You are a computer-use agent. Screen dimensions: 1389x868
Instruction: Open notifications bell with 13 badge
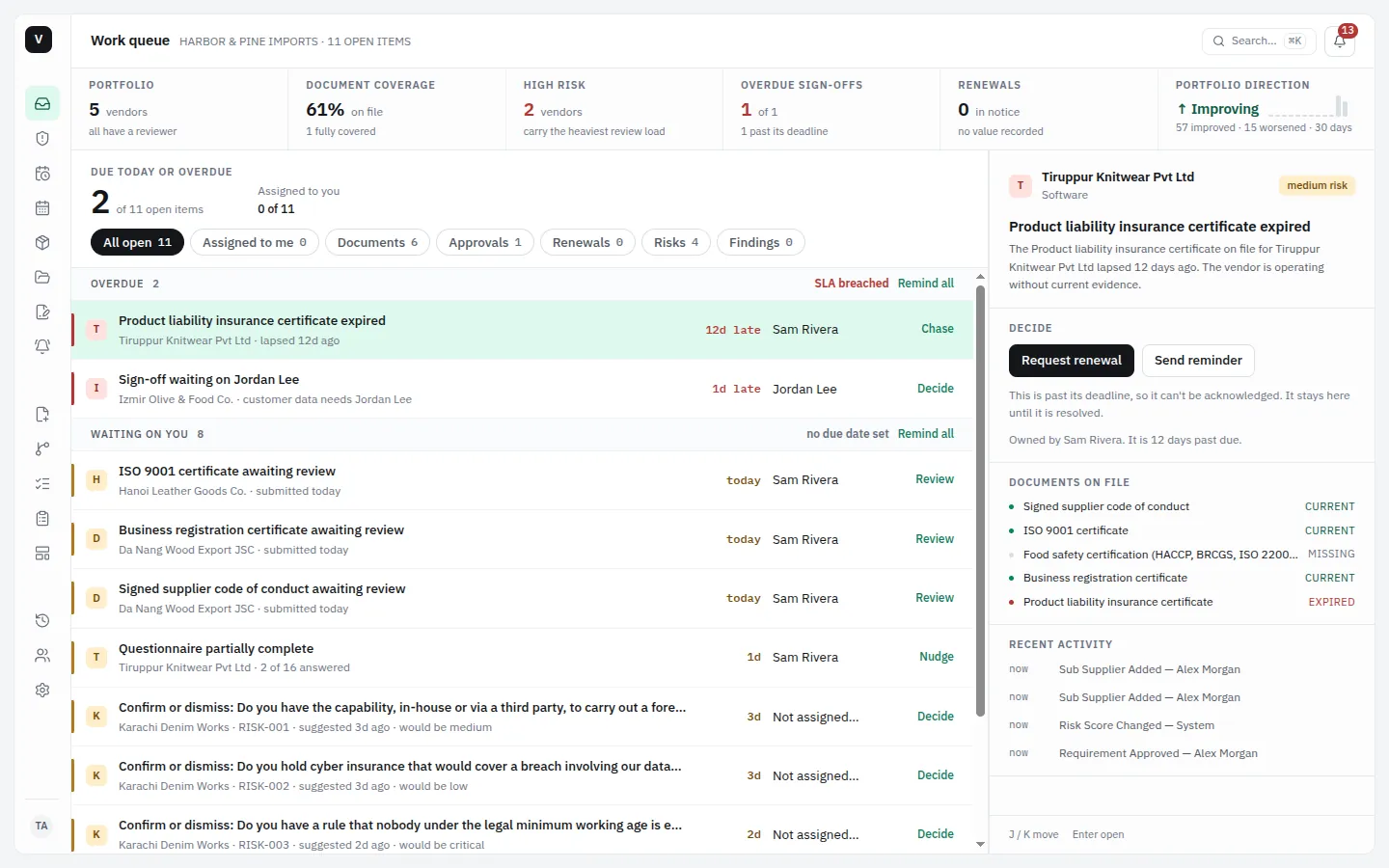point(1340,41)
